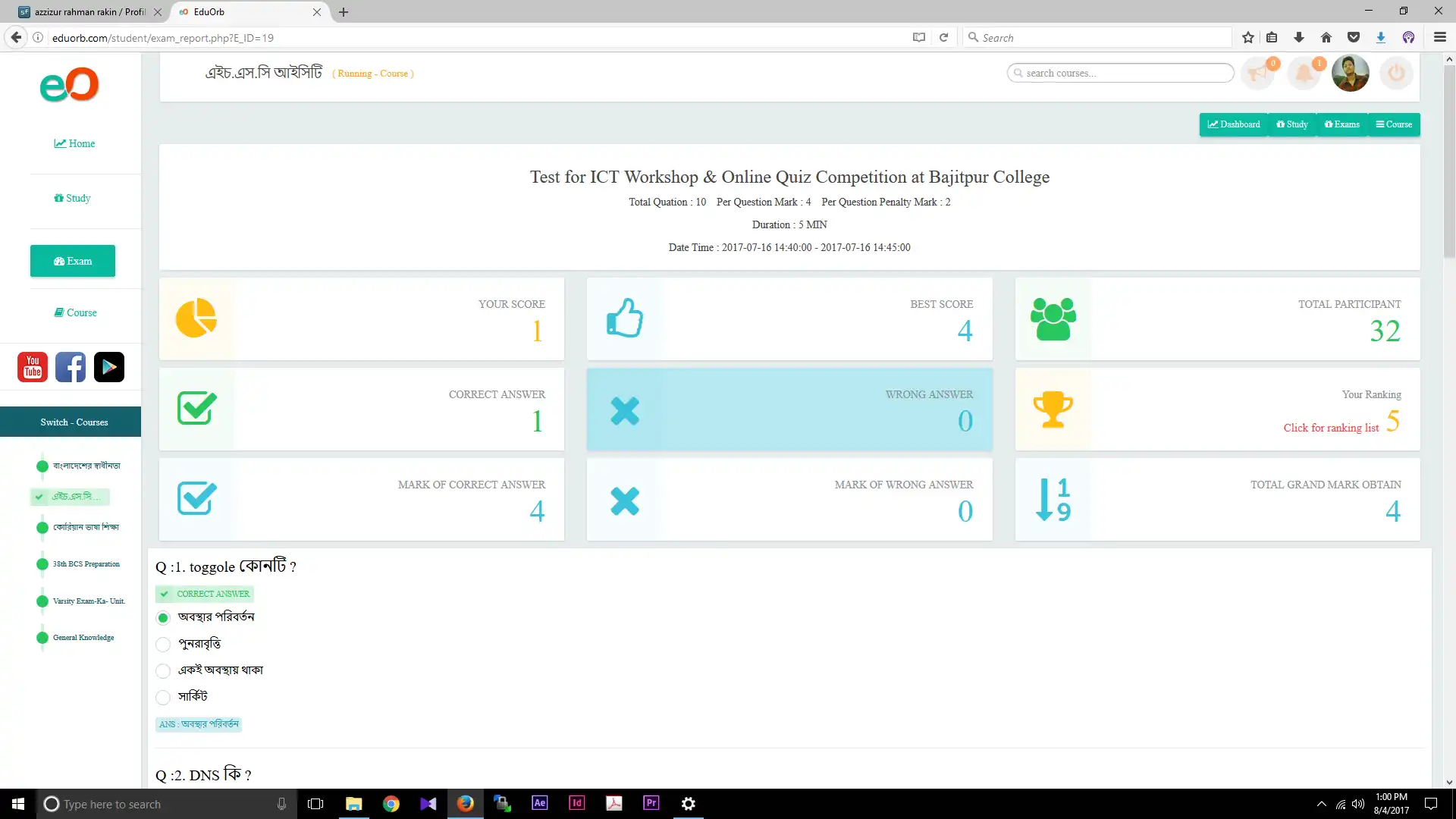Click the YouTube icon in sidebar

[33, 367]
